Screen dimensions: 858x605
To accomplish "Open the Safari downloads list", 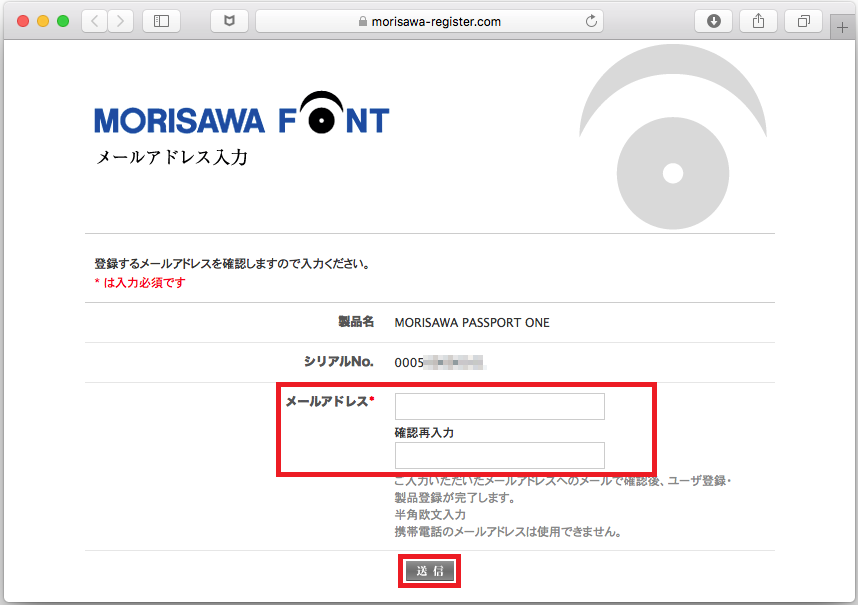I will tap(714, 21).
